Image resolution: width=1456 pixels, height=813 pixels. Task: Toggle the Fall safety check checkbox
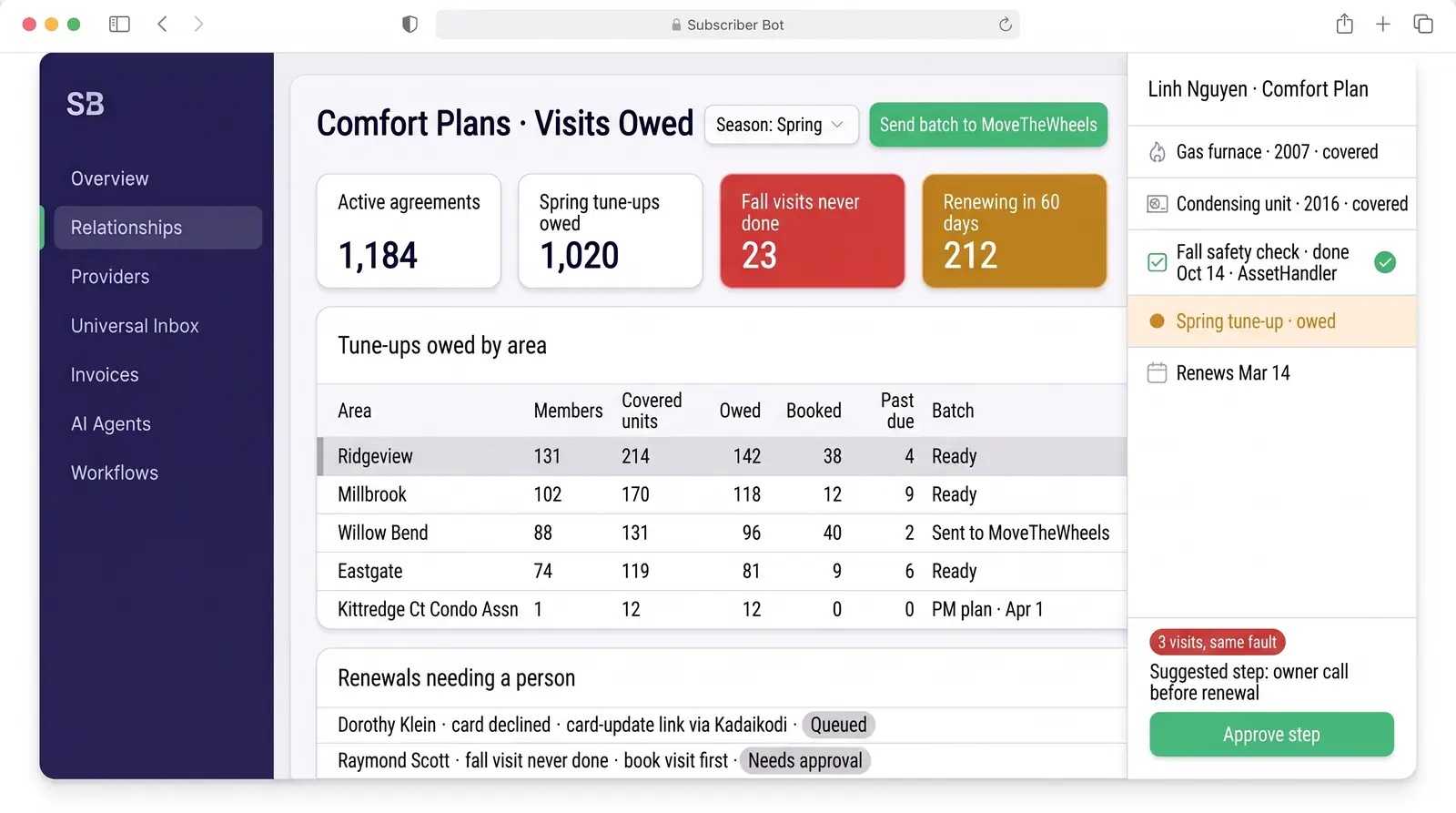(1157, 263)
